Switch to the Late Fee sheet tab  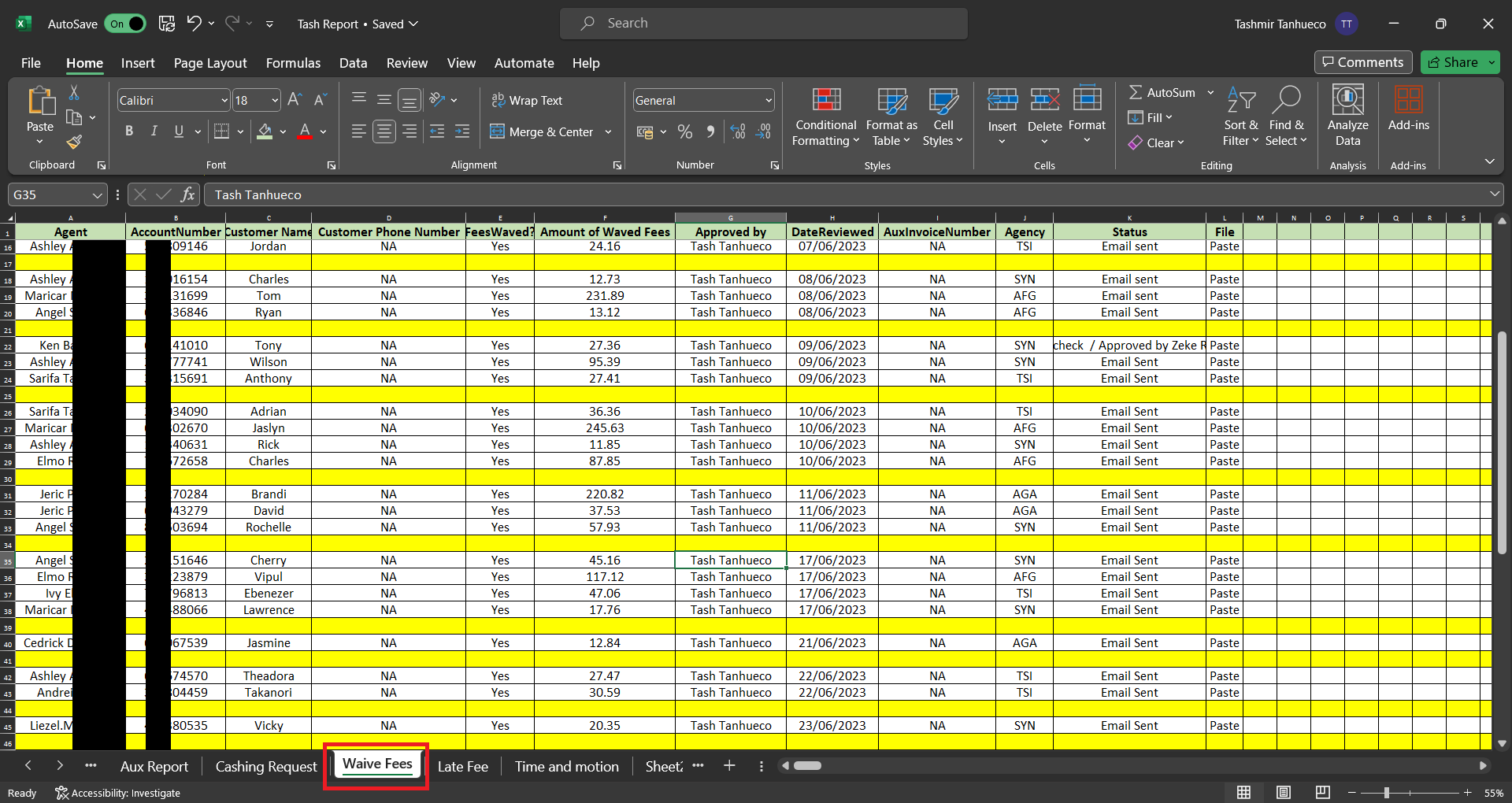click(463, 766)
